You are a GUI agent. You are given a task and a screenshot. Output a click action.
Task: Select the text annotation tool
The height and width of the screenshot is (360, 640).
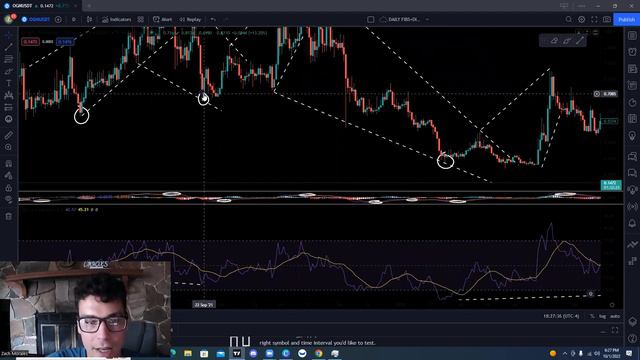tap(9, 83)
